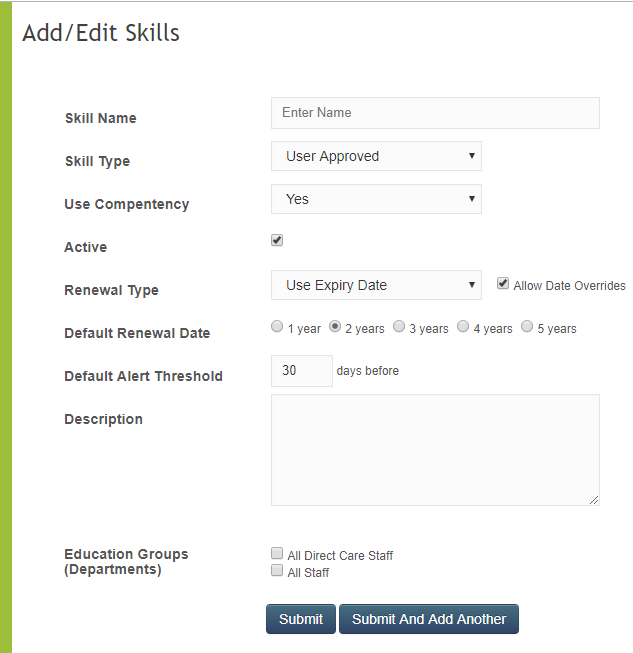633x653 pixels.
Task: Expand the Use Compentency dropdown
Action: pyautogui.click(x=376, y=199)
